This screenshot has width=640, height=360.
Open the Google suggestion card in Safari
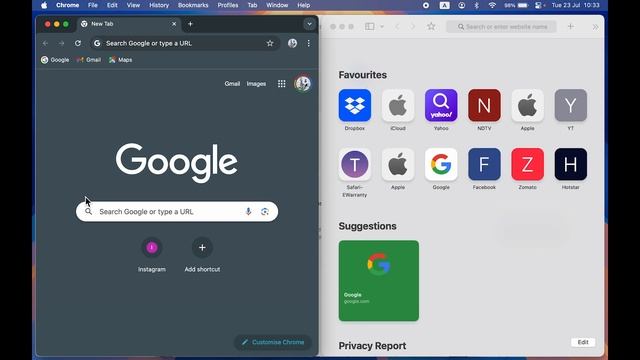pyautogui.click(x=379, y=281)
